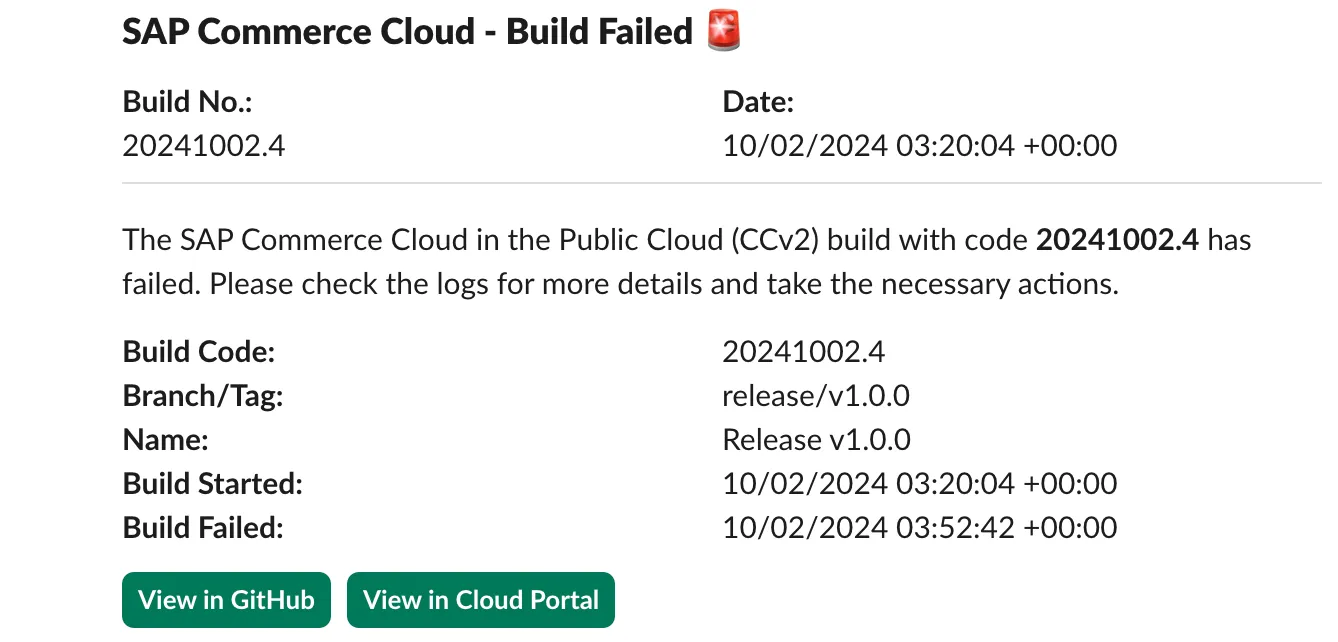Click the View in GitHub button
1338x642 pixels.
pyautogui.click(x=226, y=600)
